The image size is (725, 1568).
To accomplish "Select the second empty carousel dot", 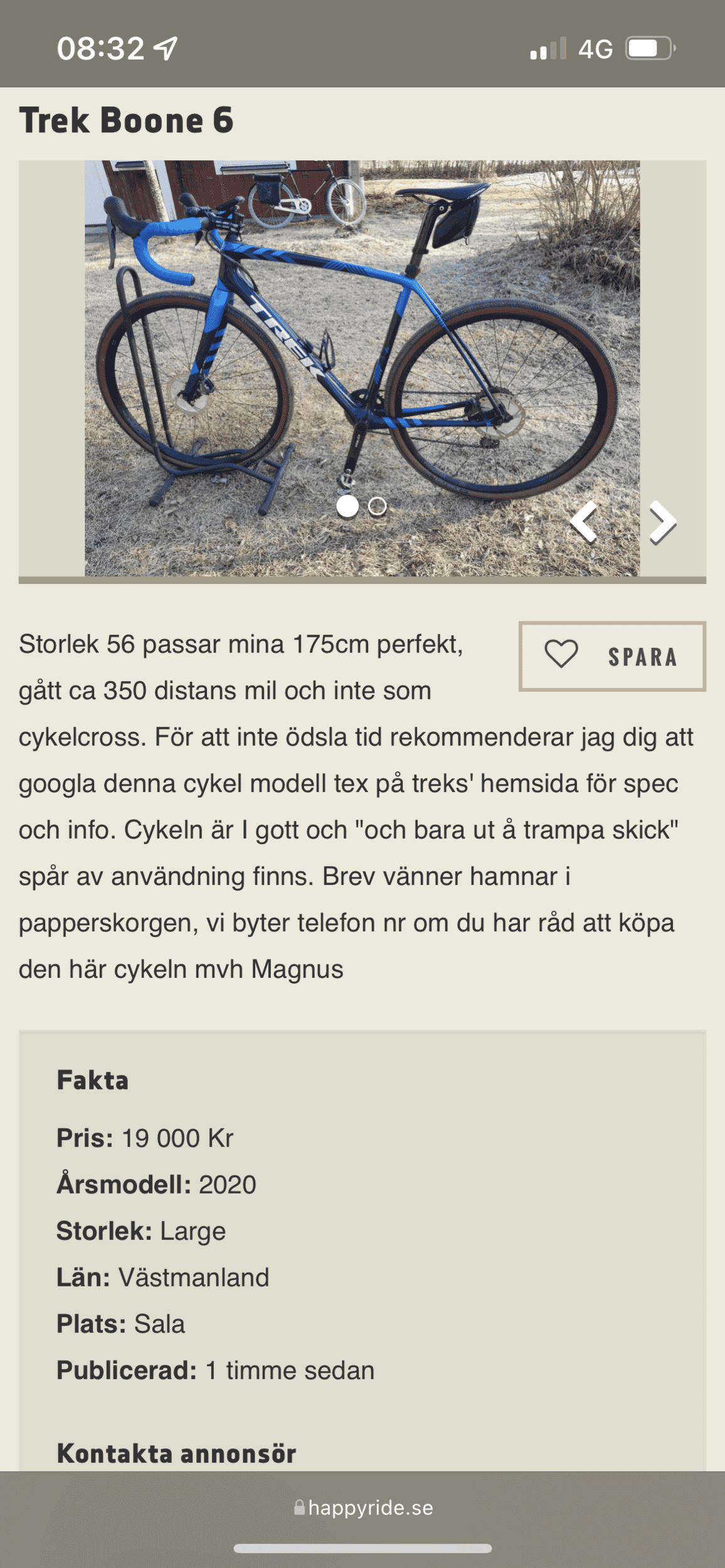I will [377, 506].
